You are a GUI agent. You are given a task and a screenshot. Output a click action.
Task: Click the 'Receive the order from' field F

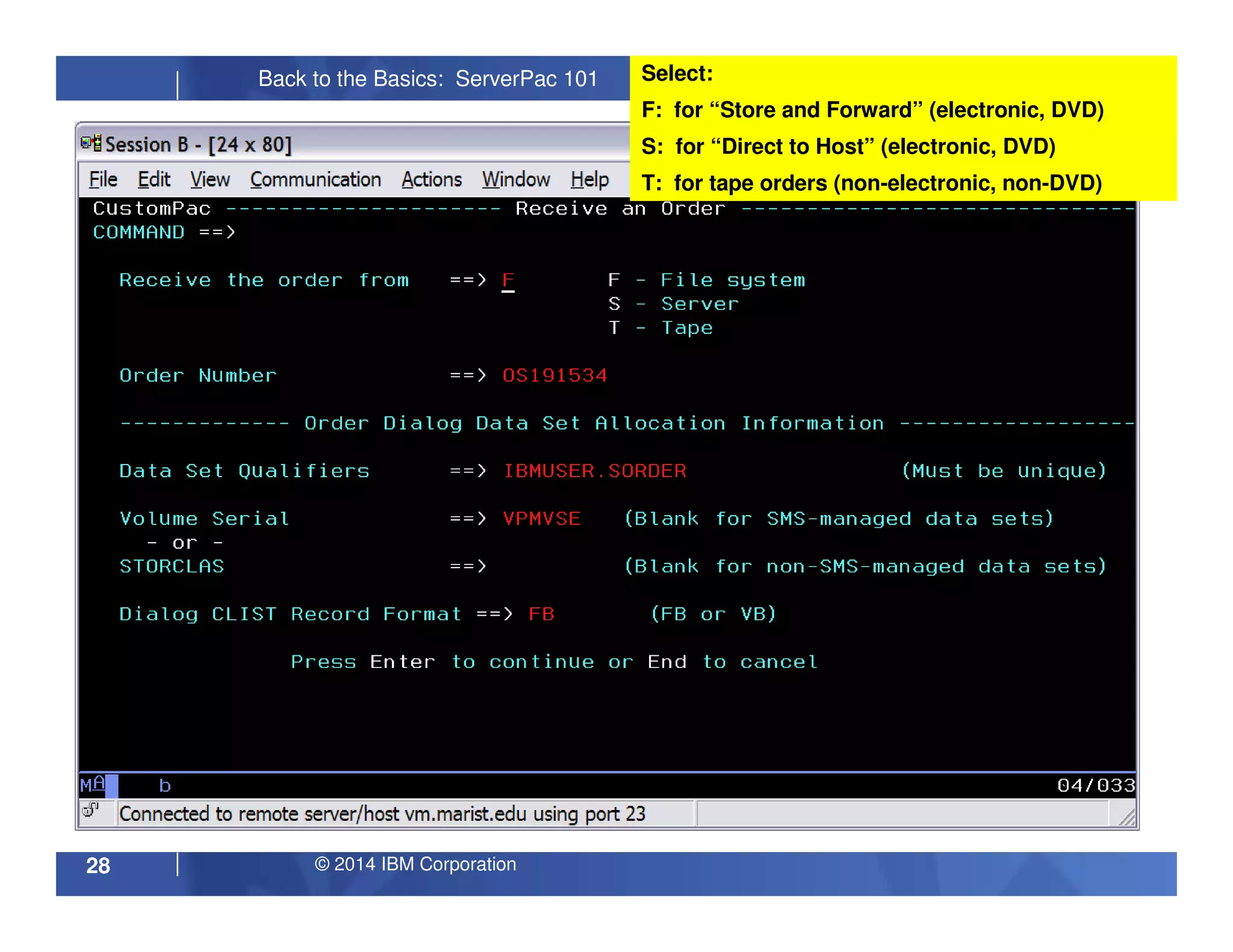coord(508,280)
